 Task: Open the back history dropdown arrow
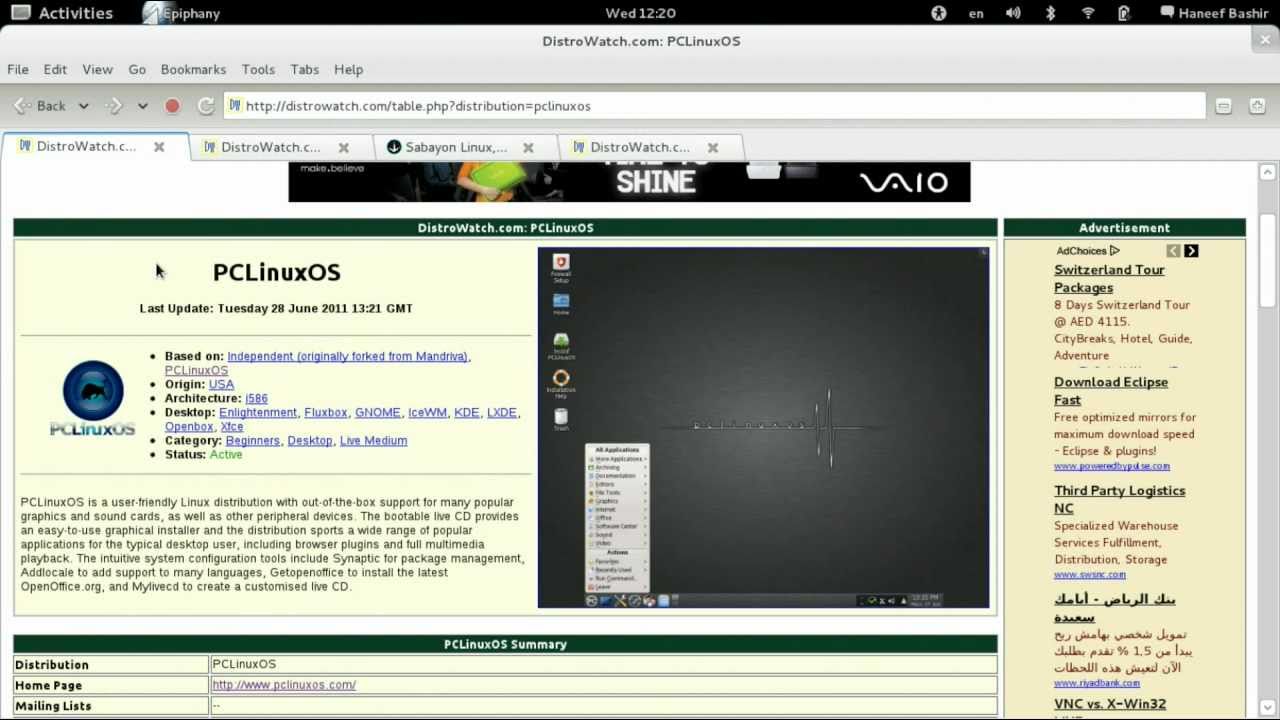coord(84,106)
